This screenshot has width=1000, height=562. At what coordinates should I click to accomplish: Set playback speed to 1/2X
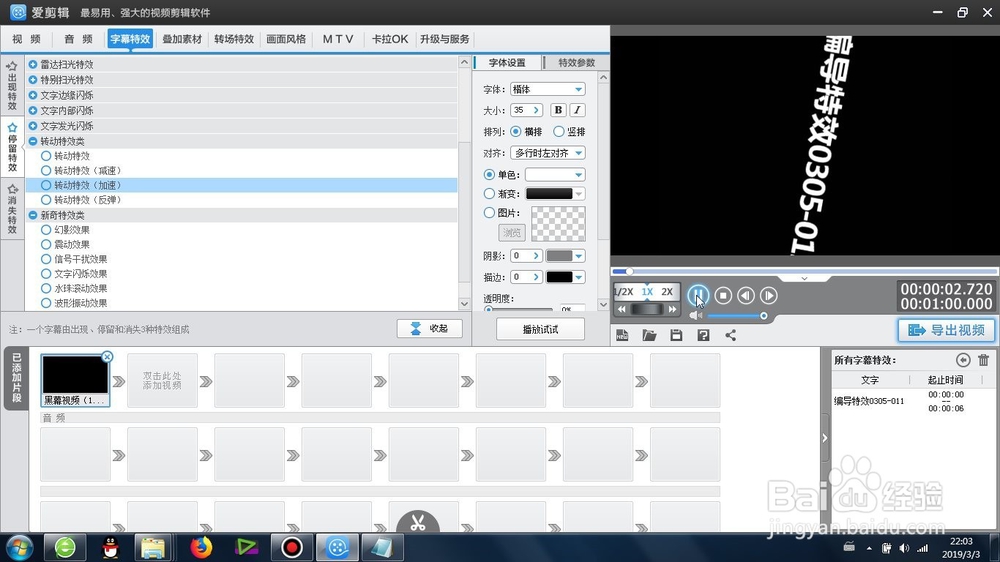(x=623, y=292)
